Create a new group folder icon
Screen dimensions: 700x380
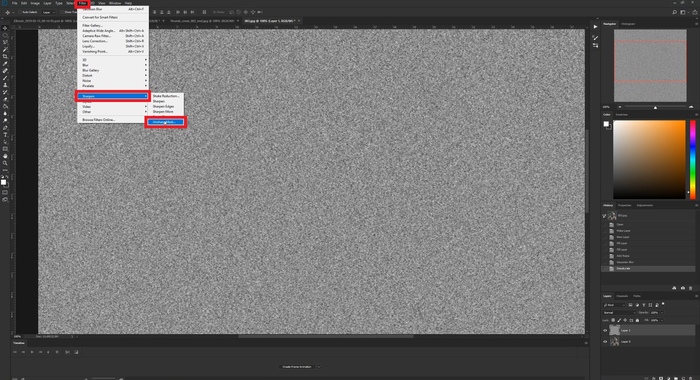pos(675,378)
